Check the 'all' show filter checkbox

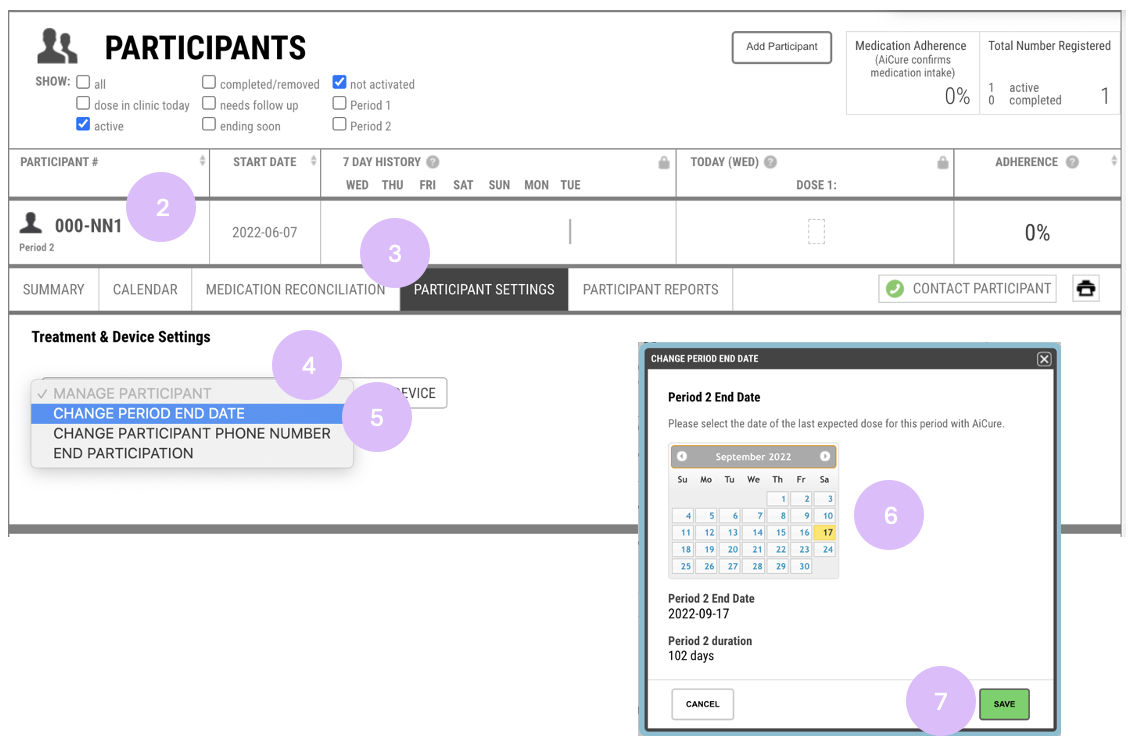[83, 82]
